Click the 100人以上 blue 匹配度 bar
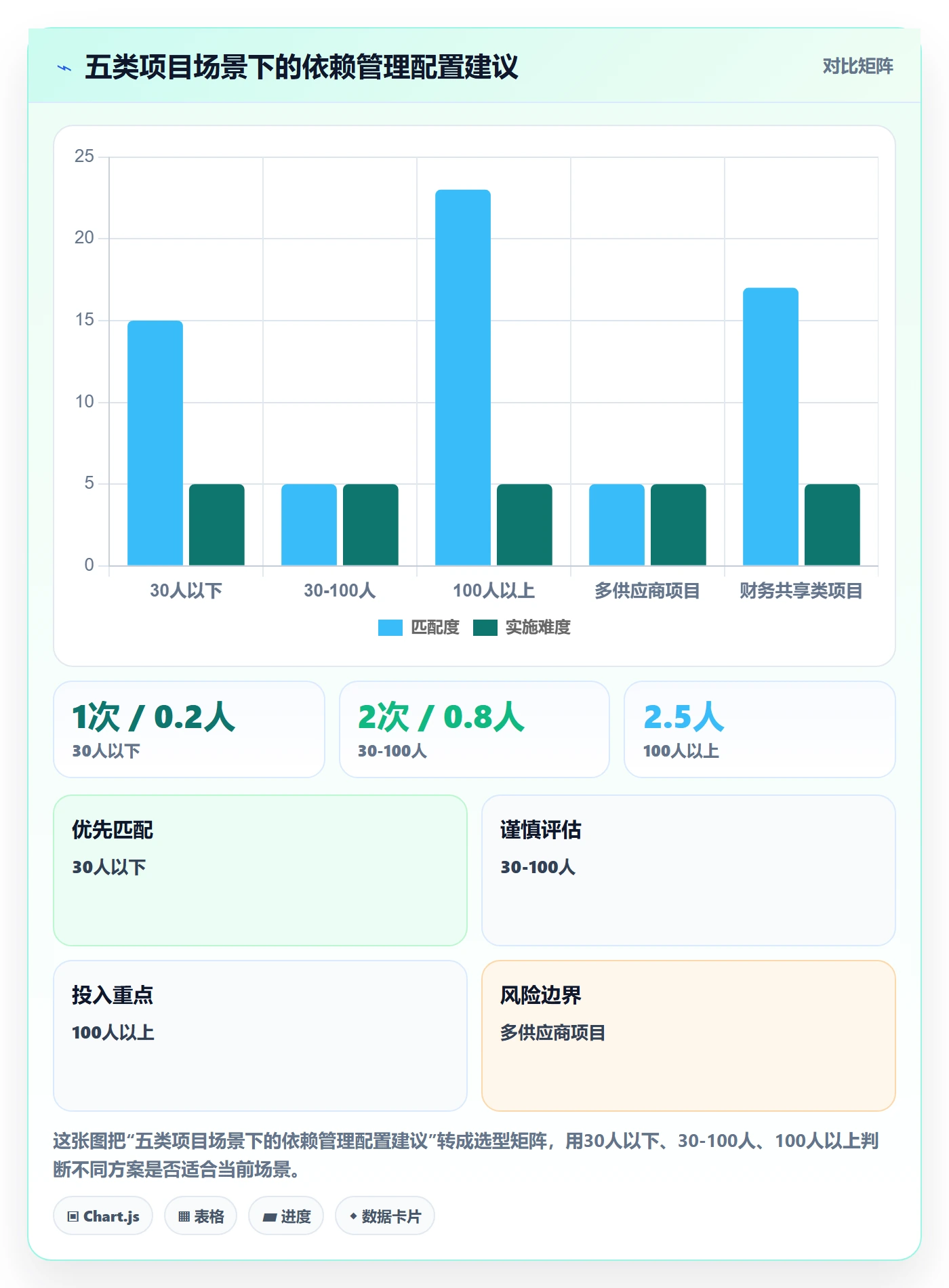 463,378
